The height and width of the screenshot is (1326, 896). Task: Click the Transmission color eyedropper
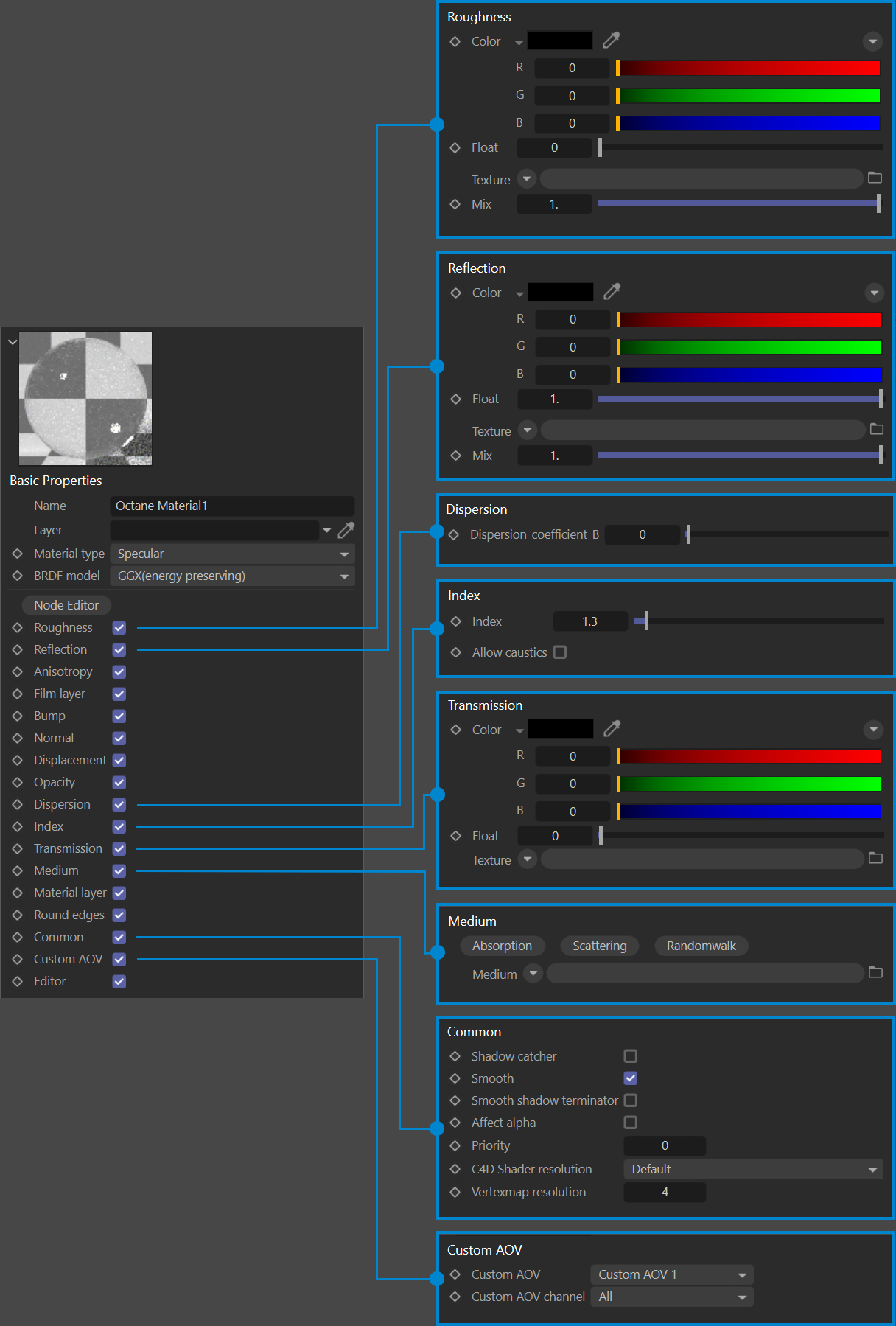tap(612, 729)
